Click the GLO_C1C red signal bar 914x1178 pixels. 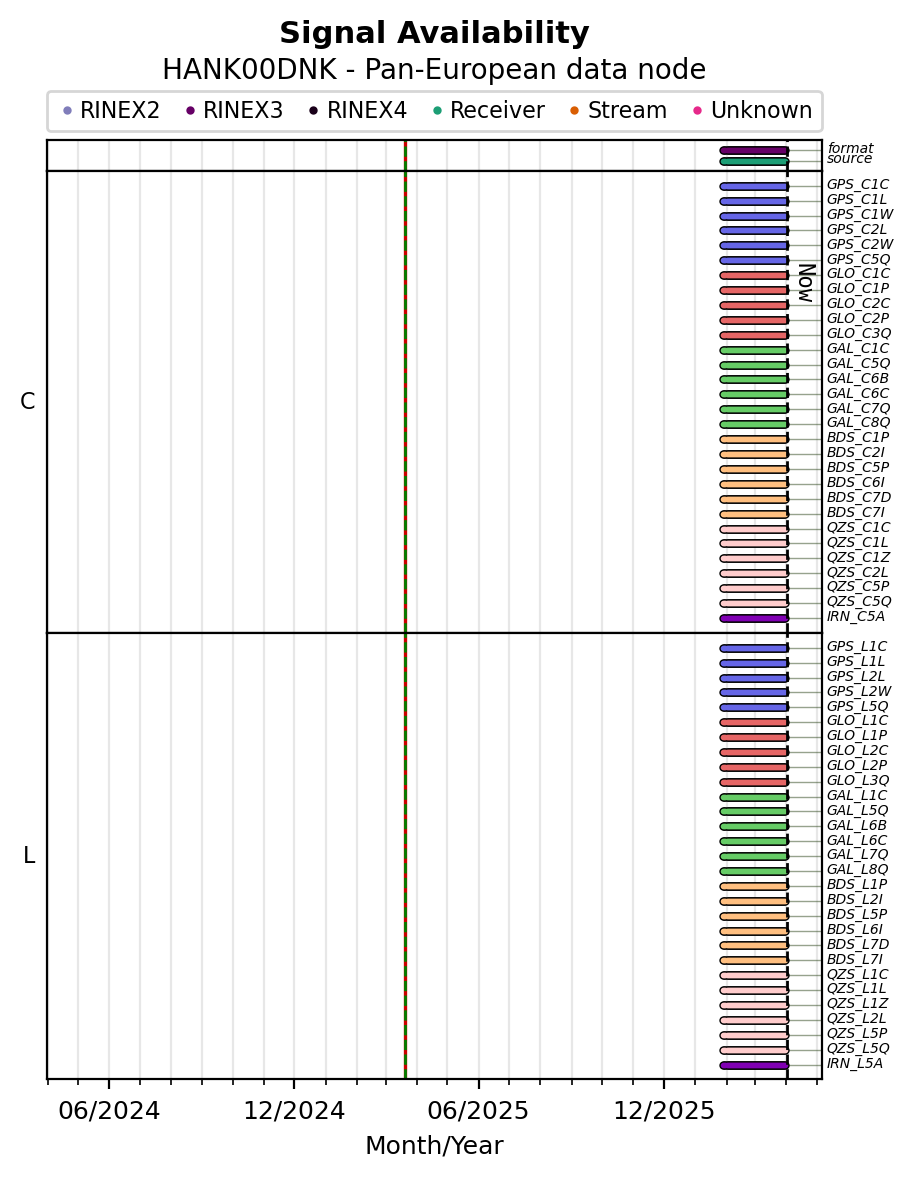pyautogui.click(x=754, y=275)
